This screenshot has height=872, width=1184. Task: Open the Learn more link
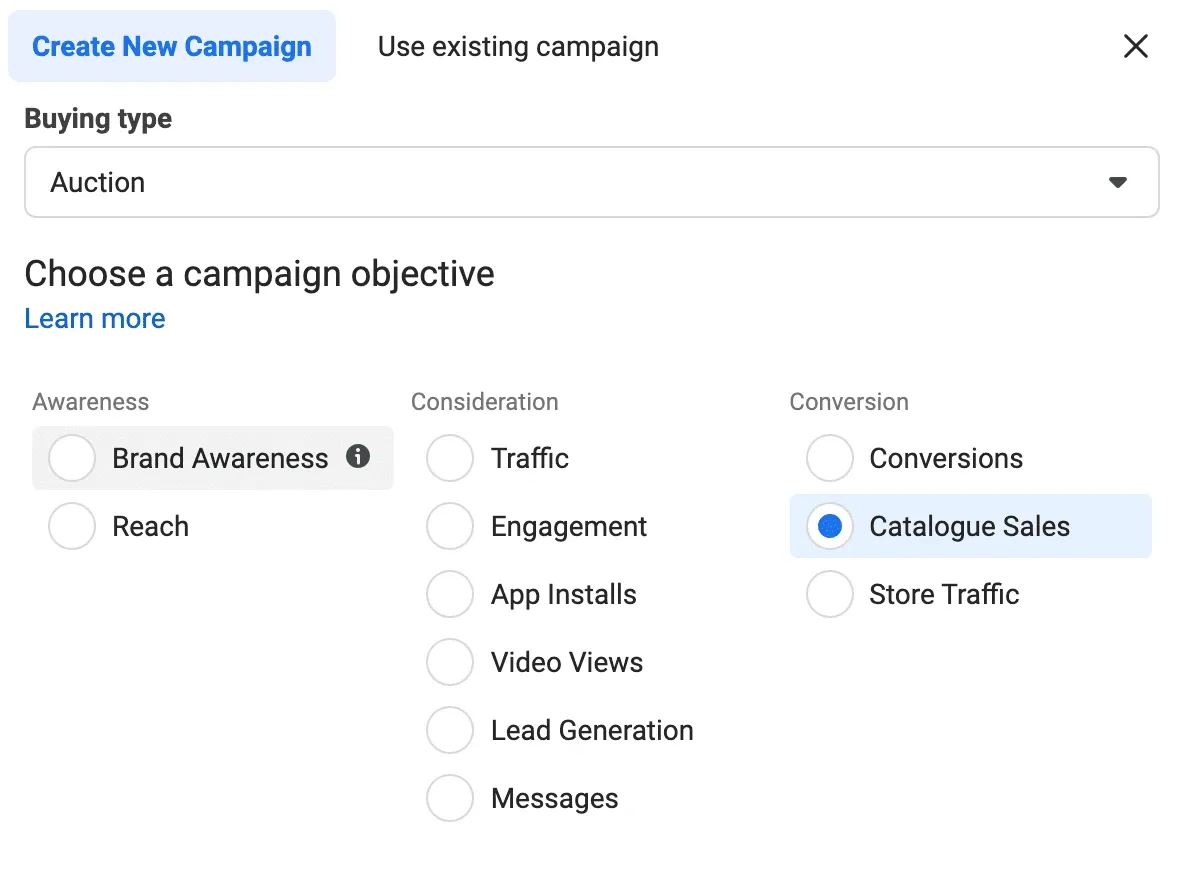click(x=94, y=318)
